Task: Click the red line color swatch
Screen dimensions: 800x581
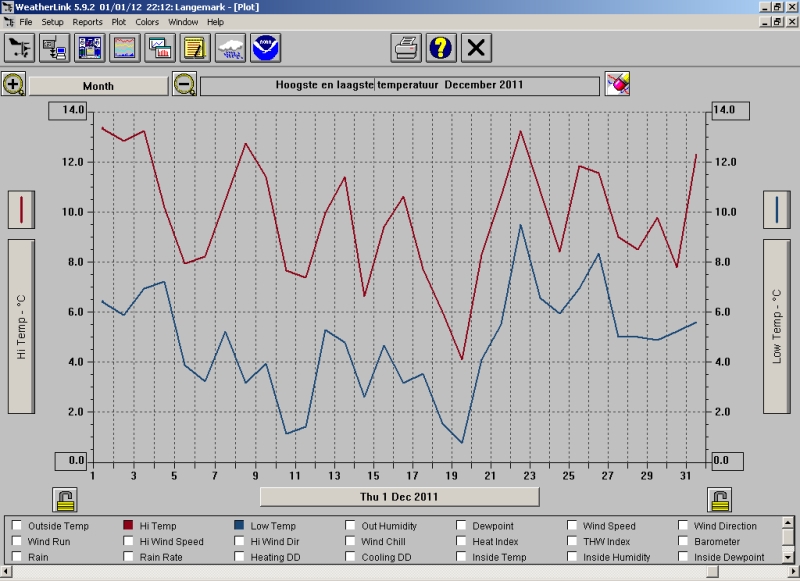Action: pyautogui.click(x=21, y=210)
